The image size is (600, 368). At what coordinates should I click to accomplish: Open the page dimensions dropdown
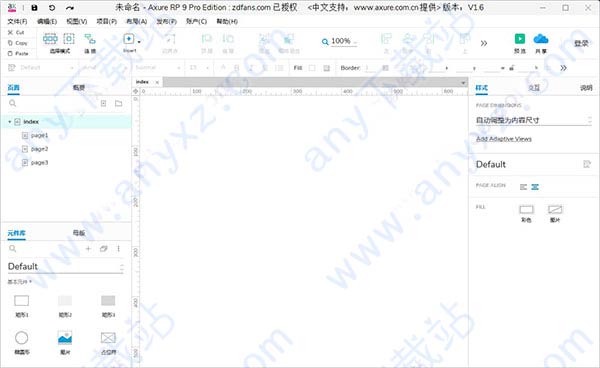(x=534, y=120)
